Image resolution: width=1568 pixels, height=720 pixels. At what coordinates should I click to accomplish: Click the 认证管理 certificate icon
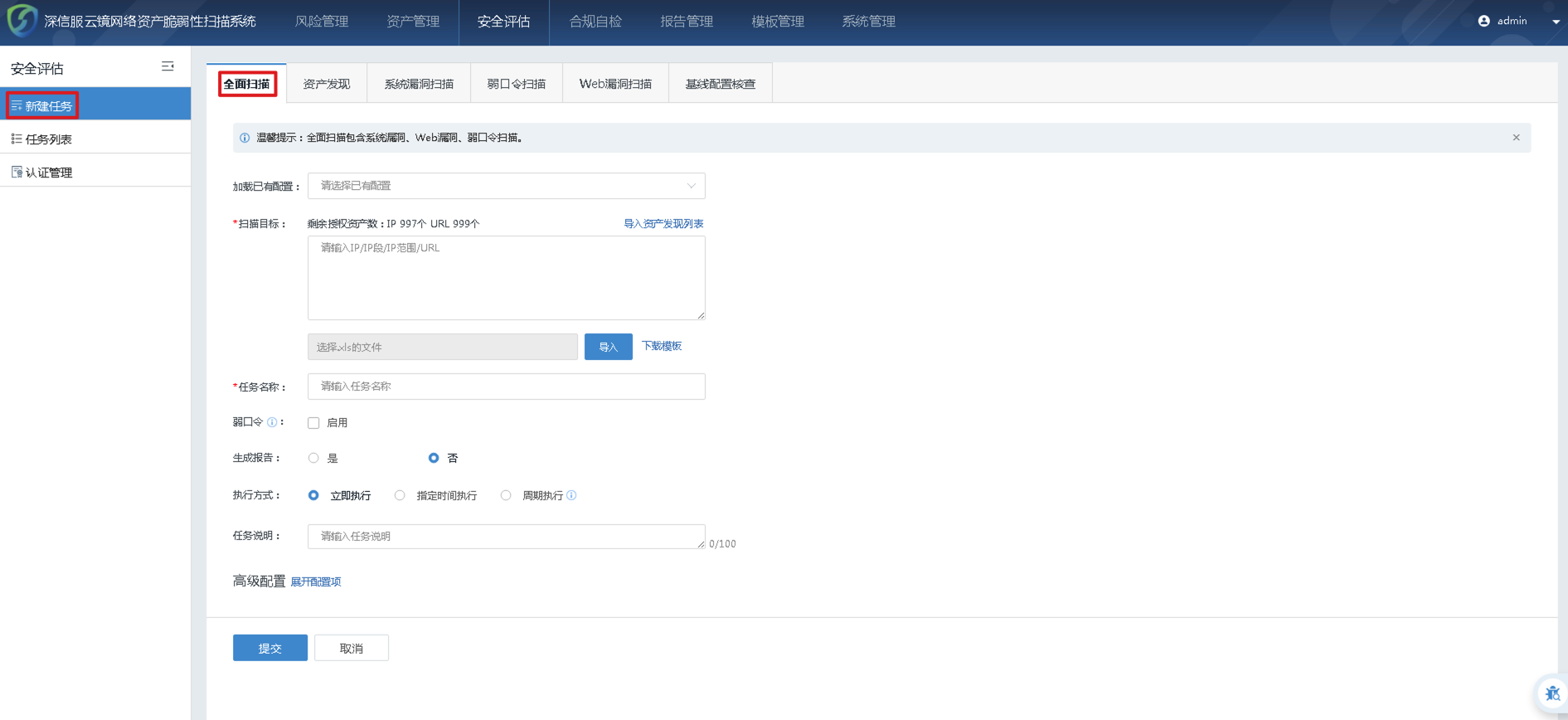pyautogui.click(x=17, y=172)
